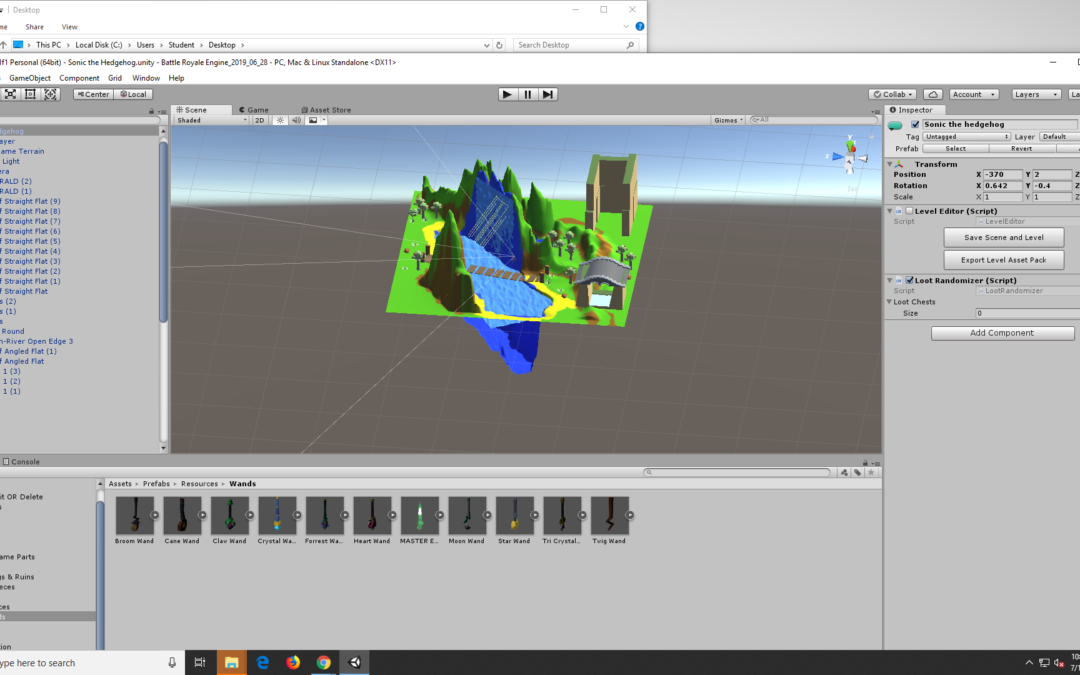Viewport: 1080px width, 675px height.
Task: Open Unity from the Windows taskbar
Action: (x=354, y=663)
